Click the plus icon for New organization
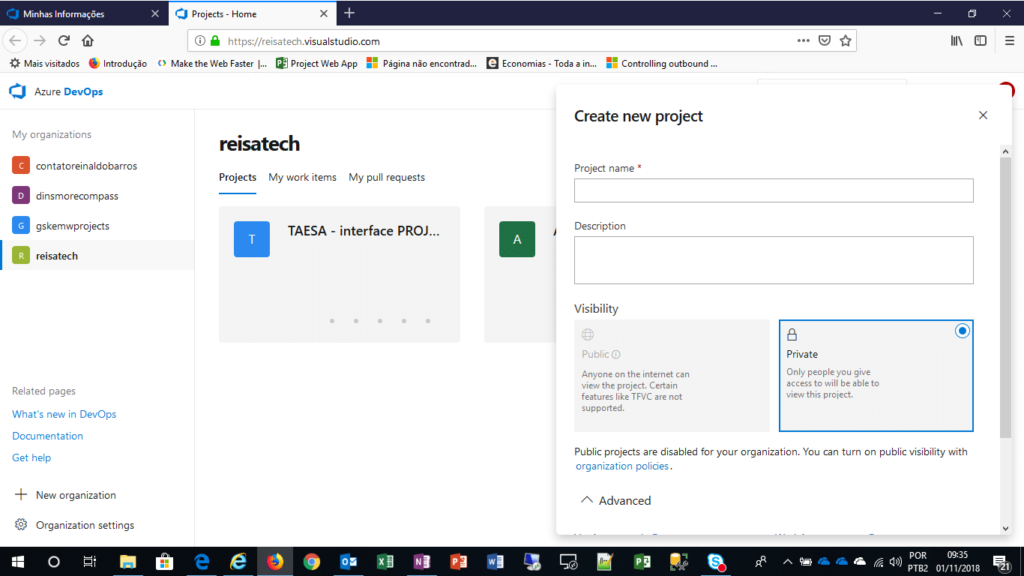The width and height of the screenshot is (1024, 576). [21, 494]
